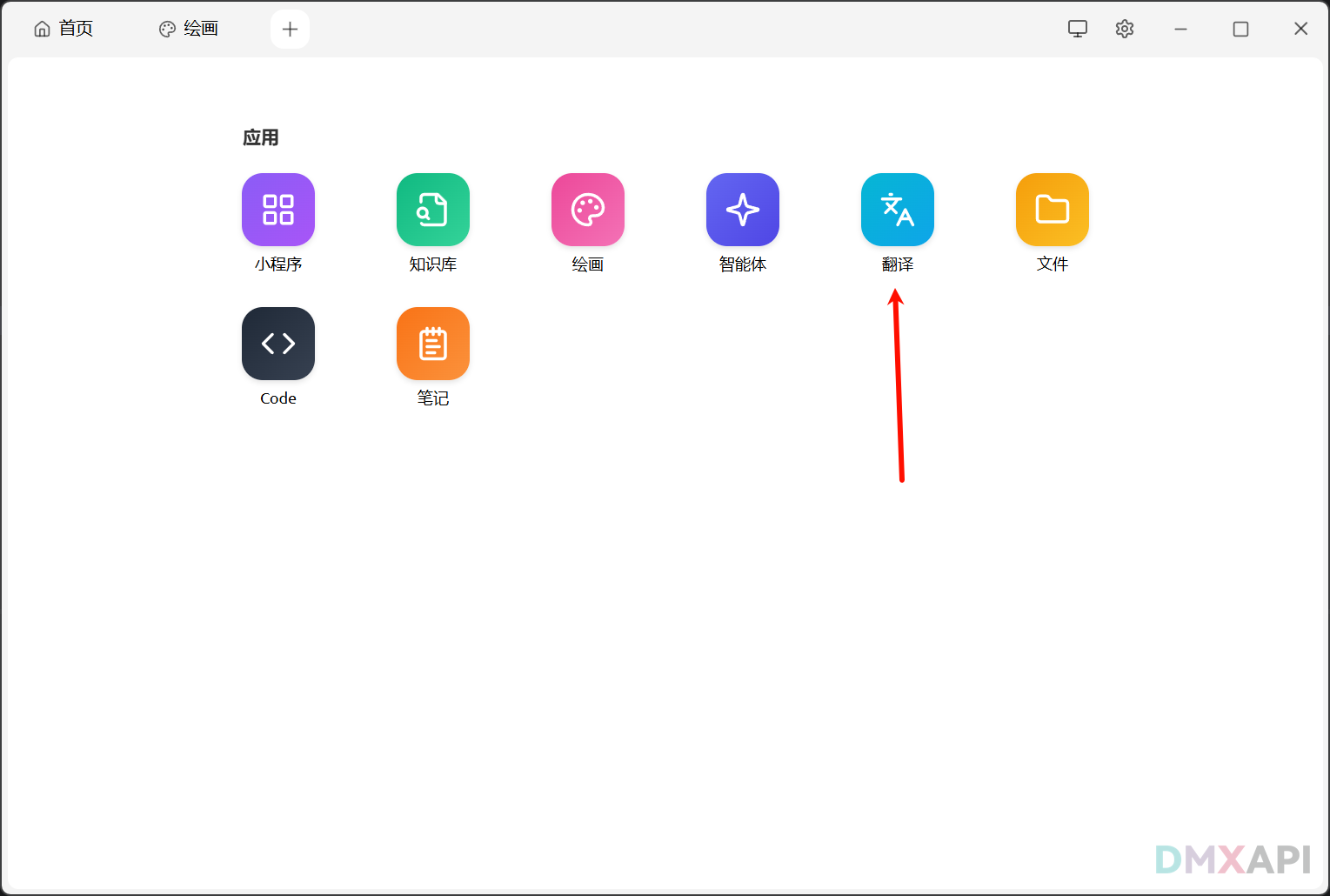Click the "翻译" text label under the icon
Screen dimensions: 1330x896
[898, 264]
